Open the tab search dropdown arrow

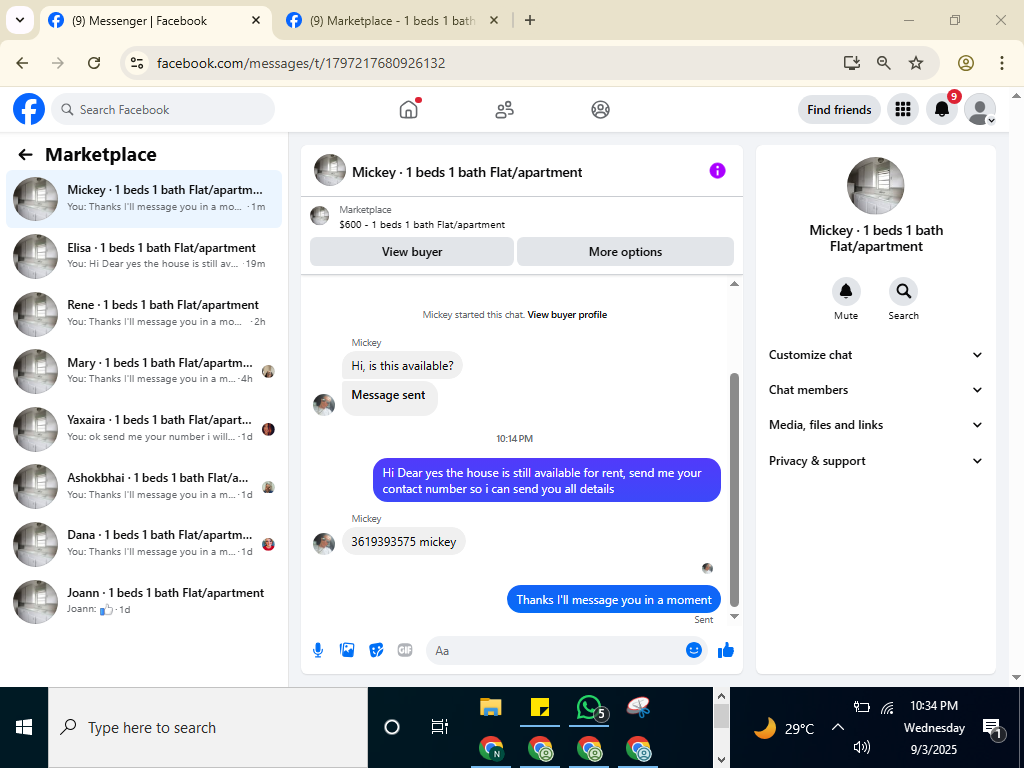tap(20, 20)
